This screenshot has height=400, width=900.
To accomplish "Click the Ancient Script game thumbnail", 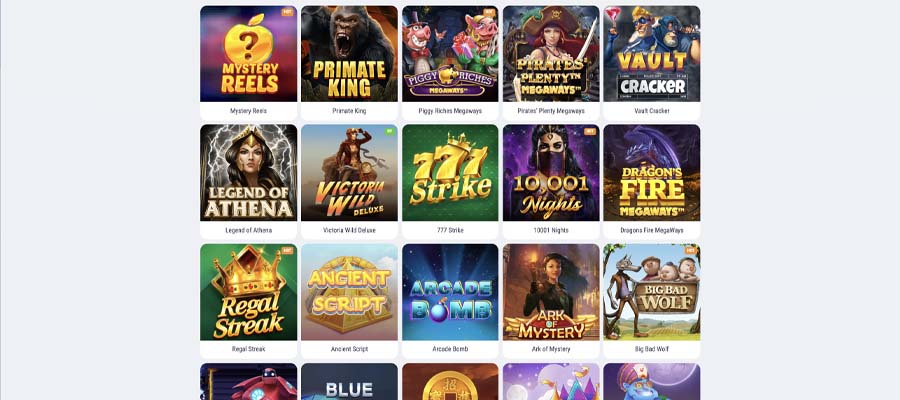I will [x=349, y=292].
